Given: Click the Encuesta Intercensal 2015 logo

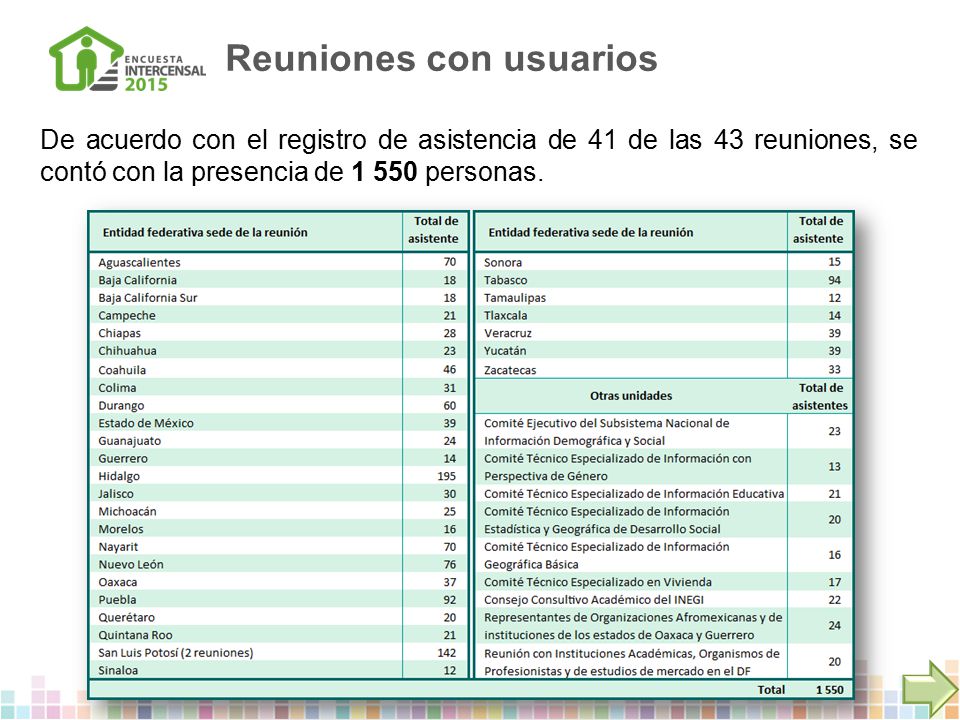Looking at the screenshot, I should (127, 60).
